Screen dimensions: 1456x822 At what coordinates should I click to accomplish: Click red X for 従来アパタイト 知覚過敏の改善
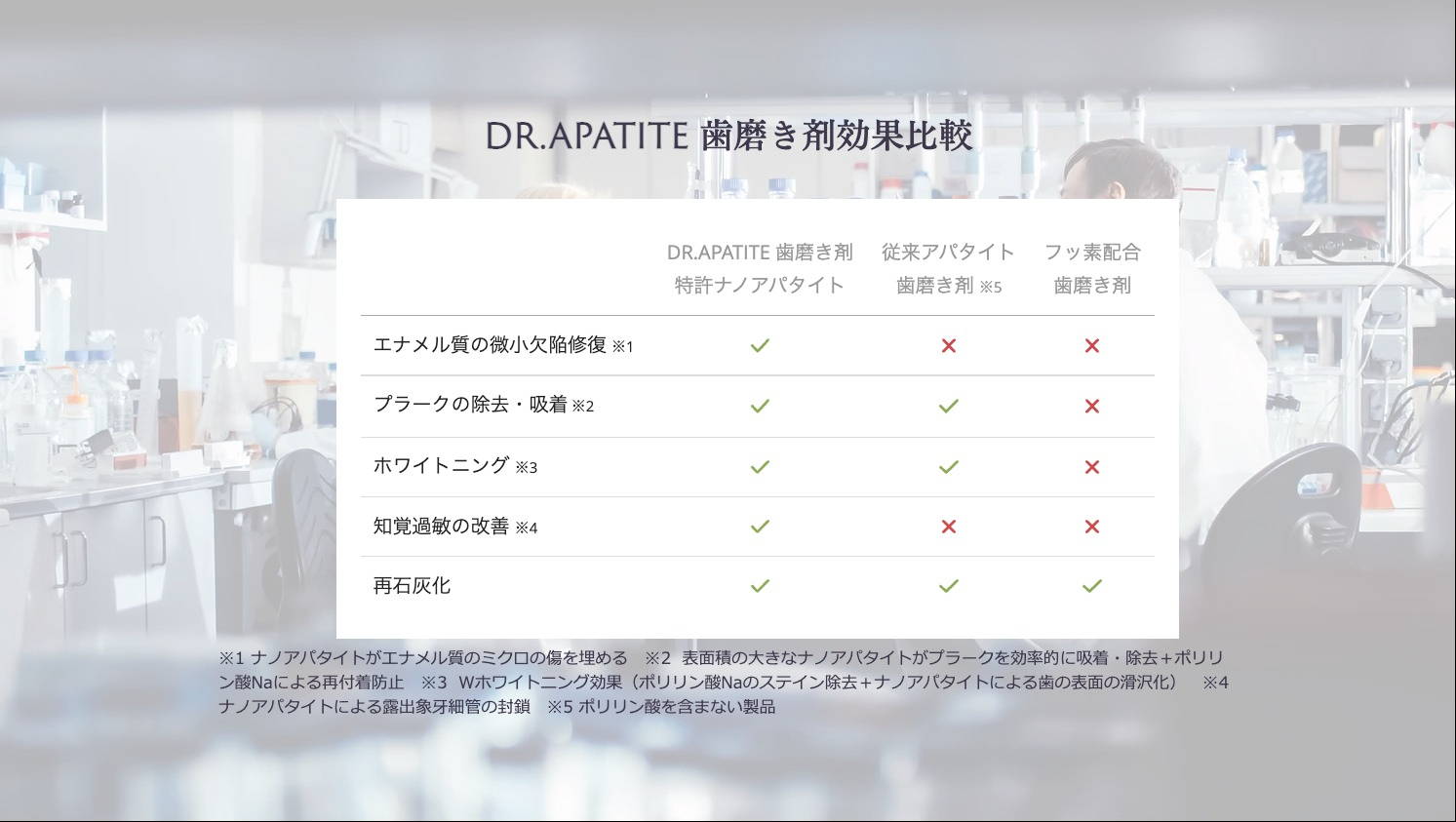948,527
